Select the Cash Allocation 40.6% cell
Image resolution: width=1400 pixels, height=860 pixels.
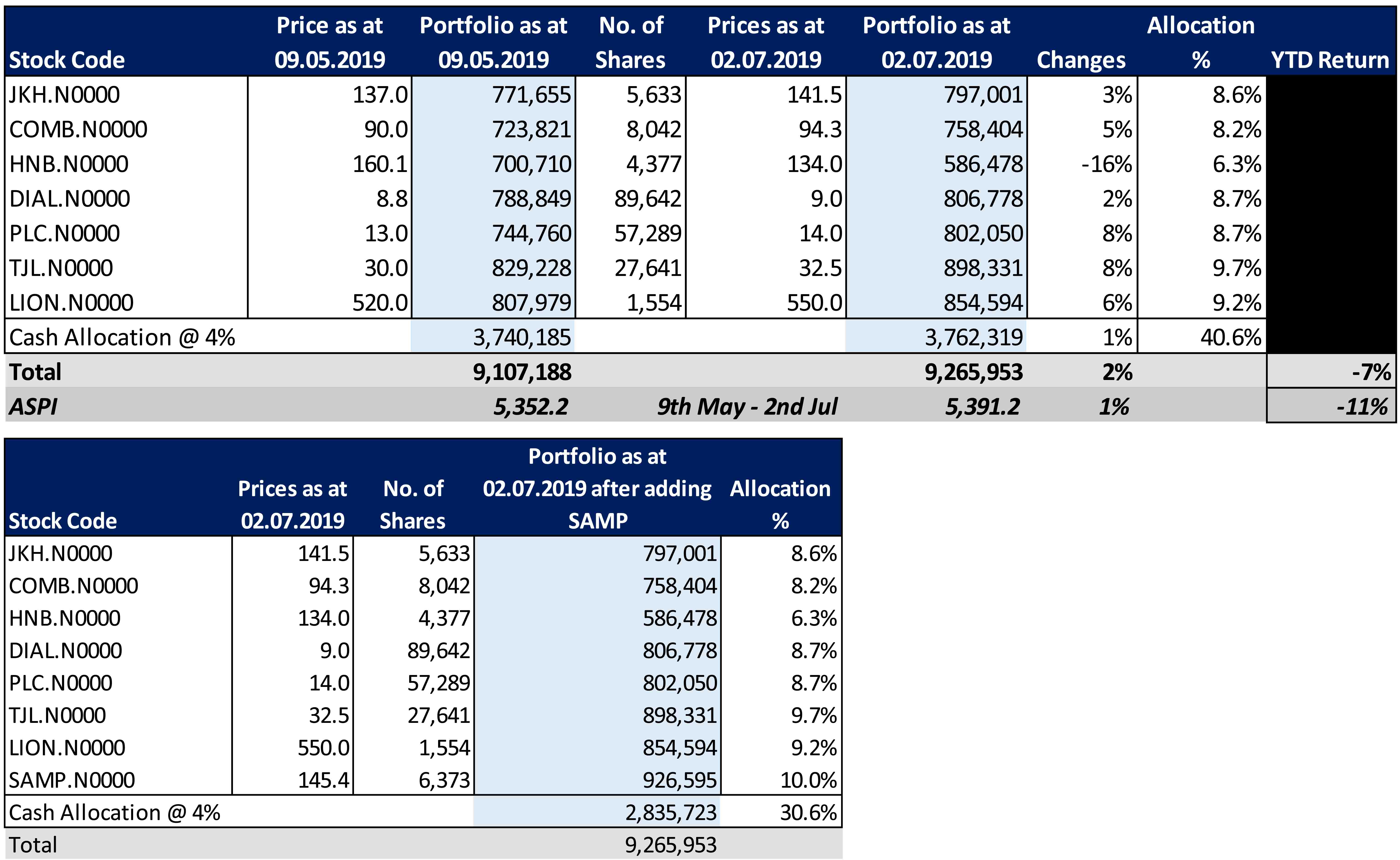[x=1230, y=338]
